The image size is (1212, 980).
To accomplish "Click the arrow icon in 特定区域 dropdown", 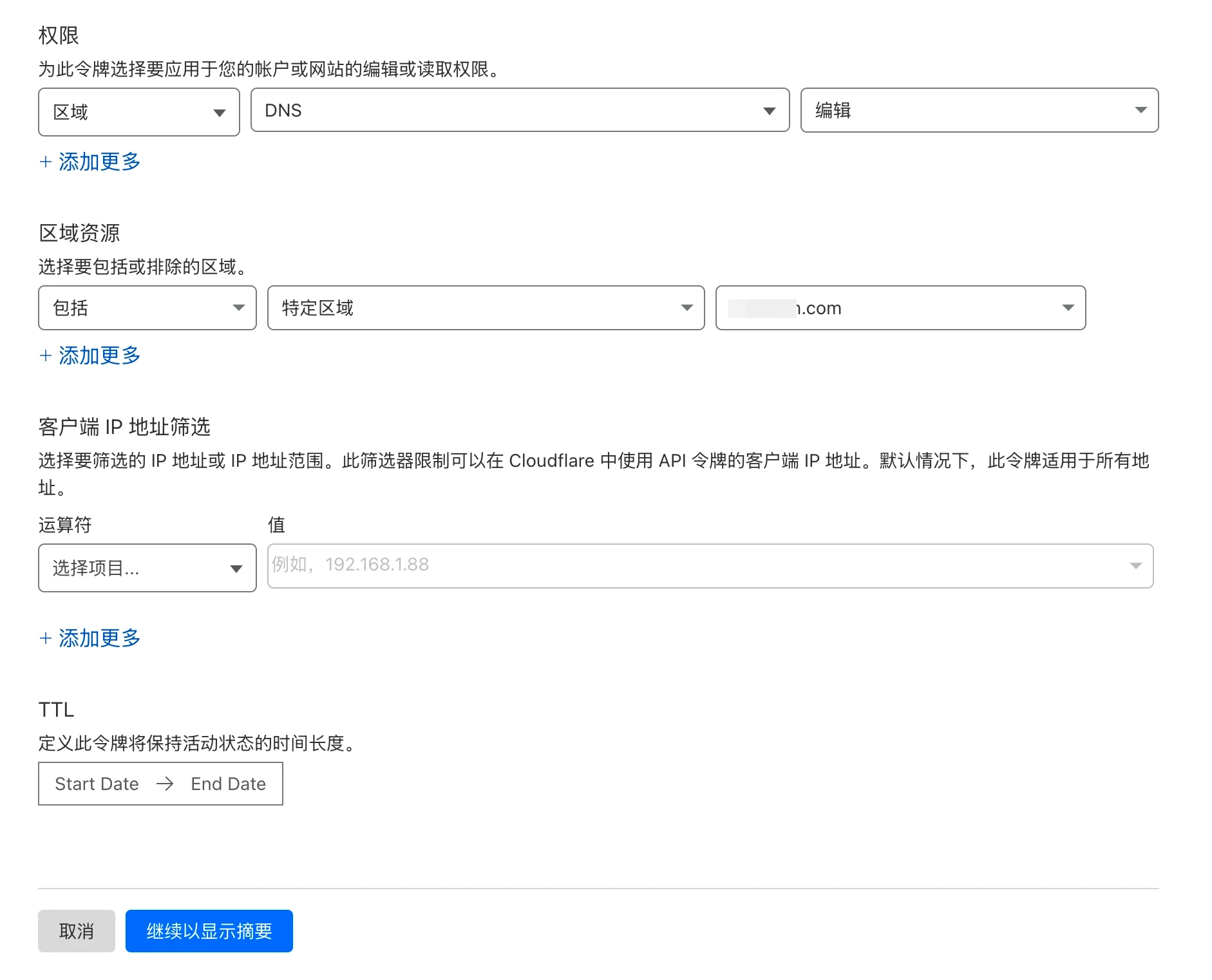I will (x=686, y=308).
